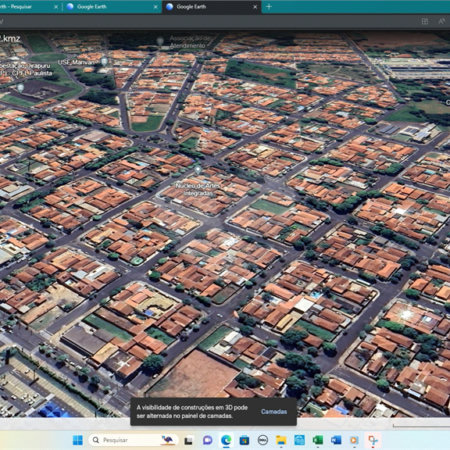The height and width of the screenshot is (450, 450).
Task: Click the USE map pin marker
Action: point(104,61)
